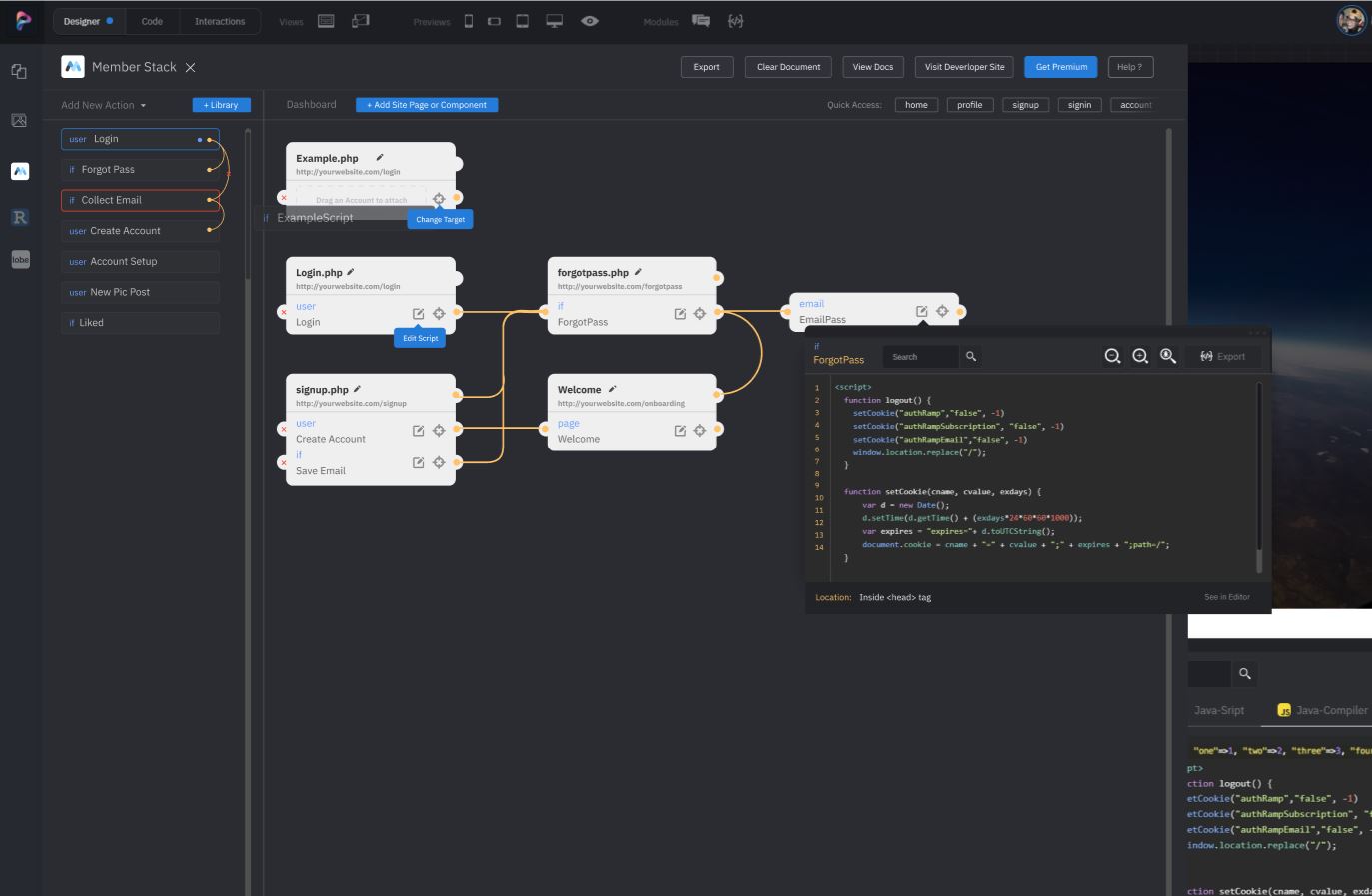The height and width of the screenshot is (896, 1372).
Task: Open Java-Compiler tab in background window
Action: [1323, 710]
